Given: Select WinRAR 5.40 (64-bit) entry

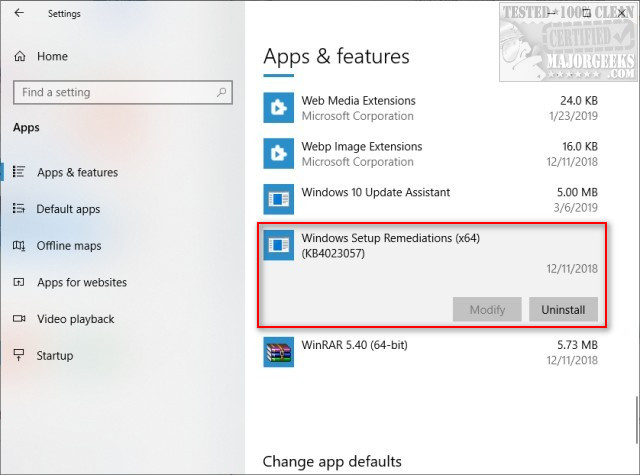Looking at the screenshot, I should point(431,352).
